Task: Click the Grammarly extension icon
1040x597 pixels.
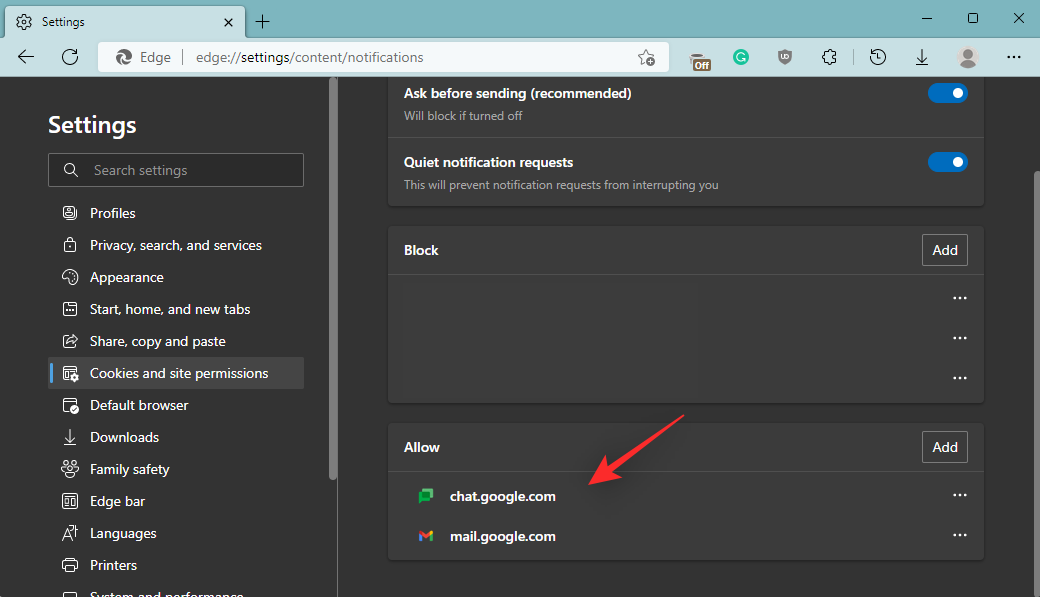Action: pyautogui.click(x=741, y=58)
